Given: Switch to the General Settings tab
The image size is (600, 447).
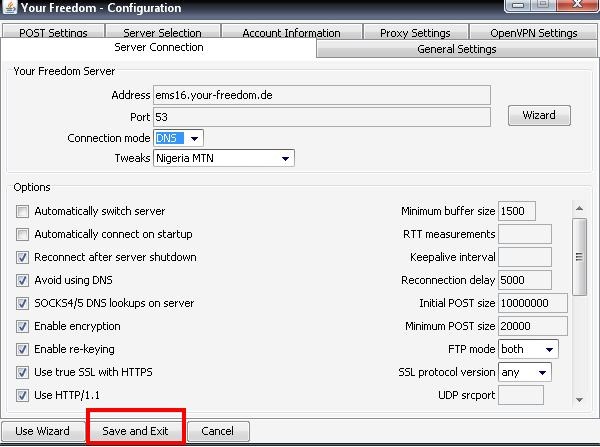Looking at the screenshot, I should point(457,49).
